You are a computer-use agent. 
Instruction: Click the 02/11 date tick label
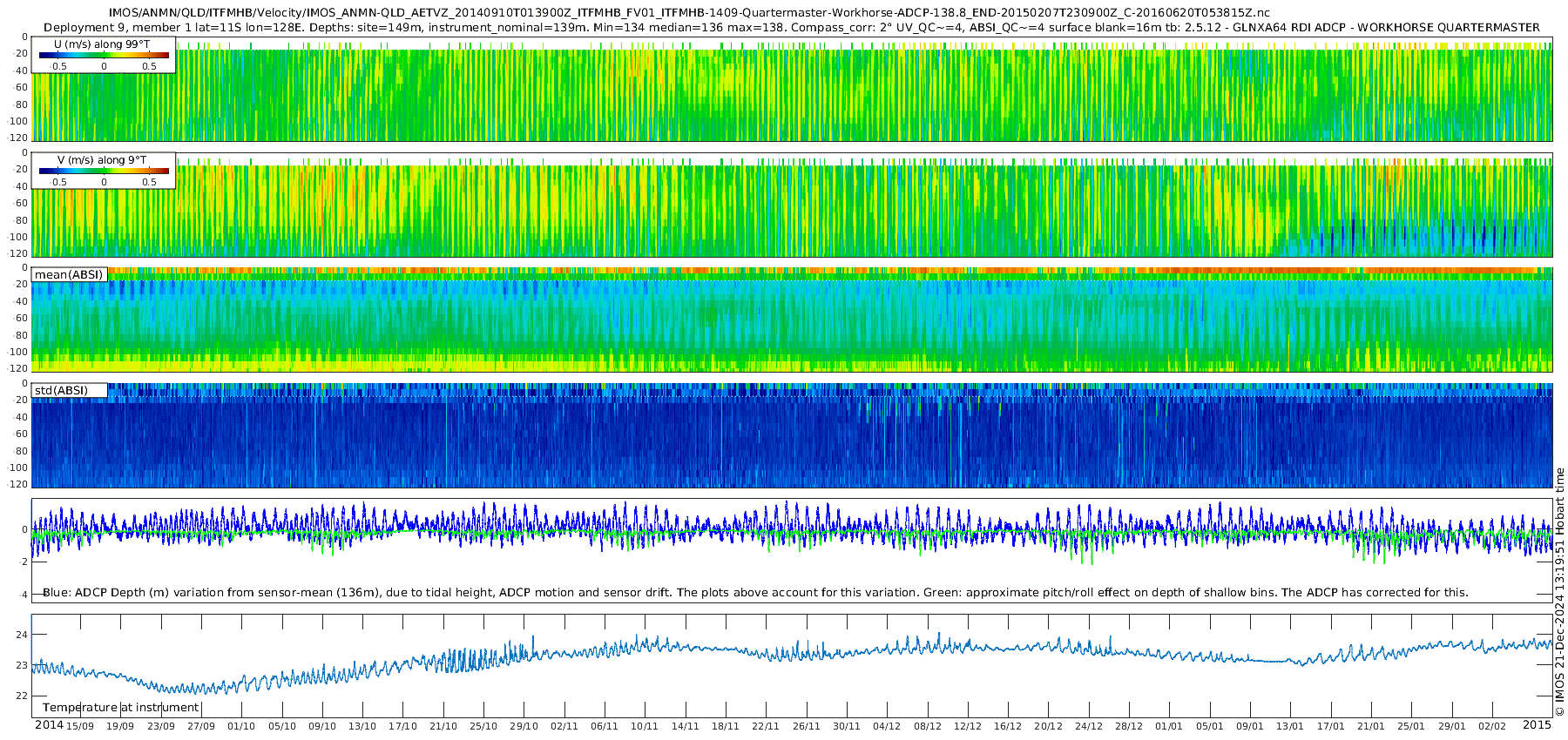(564, 726)
